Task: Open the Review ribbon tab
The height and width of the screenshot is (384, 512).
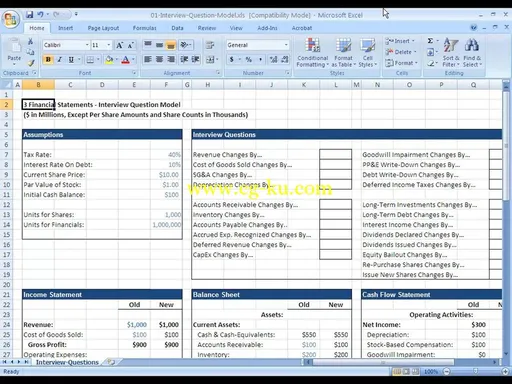Action: tap(207, 28)
